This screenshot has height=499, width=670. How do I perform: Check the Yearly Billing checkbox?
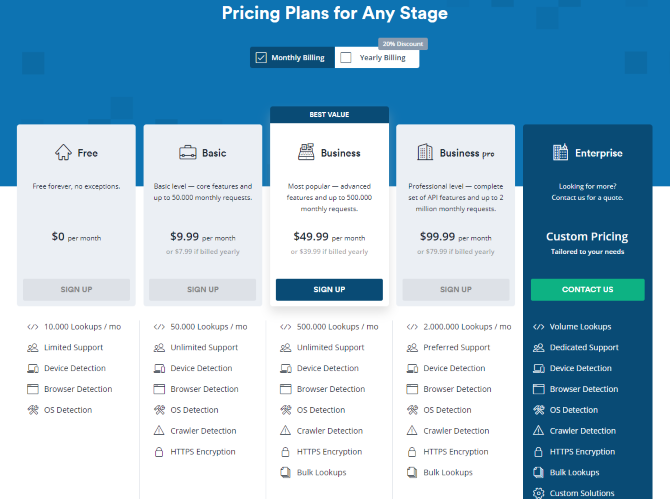coord(346,57)
